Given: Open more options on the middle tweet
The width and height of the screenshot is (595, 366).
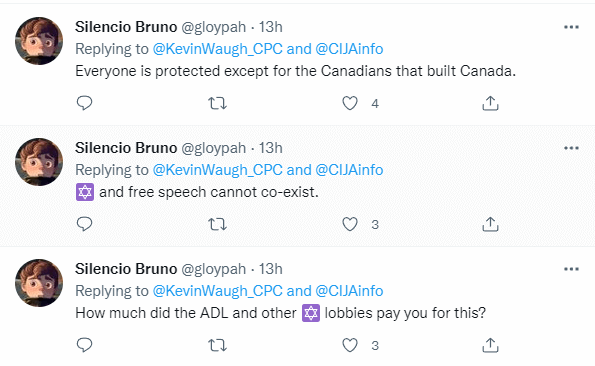Looking at the screenshot, I should pyautogui.click(x=571, y=148).
